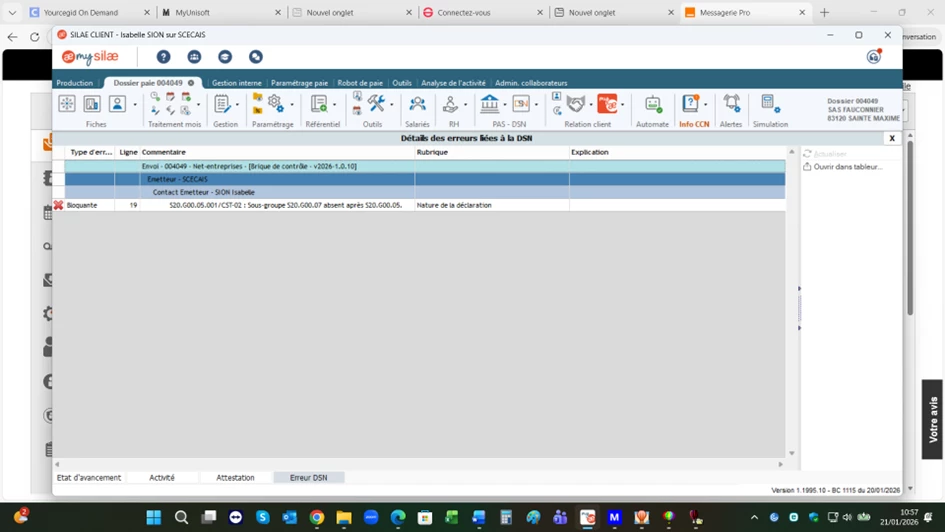Open the PAS bank building icon

point(489,104)
